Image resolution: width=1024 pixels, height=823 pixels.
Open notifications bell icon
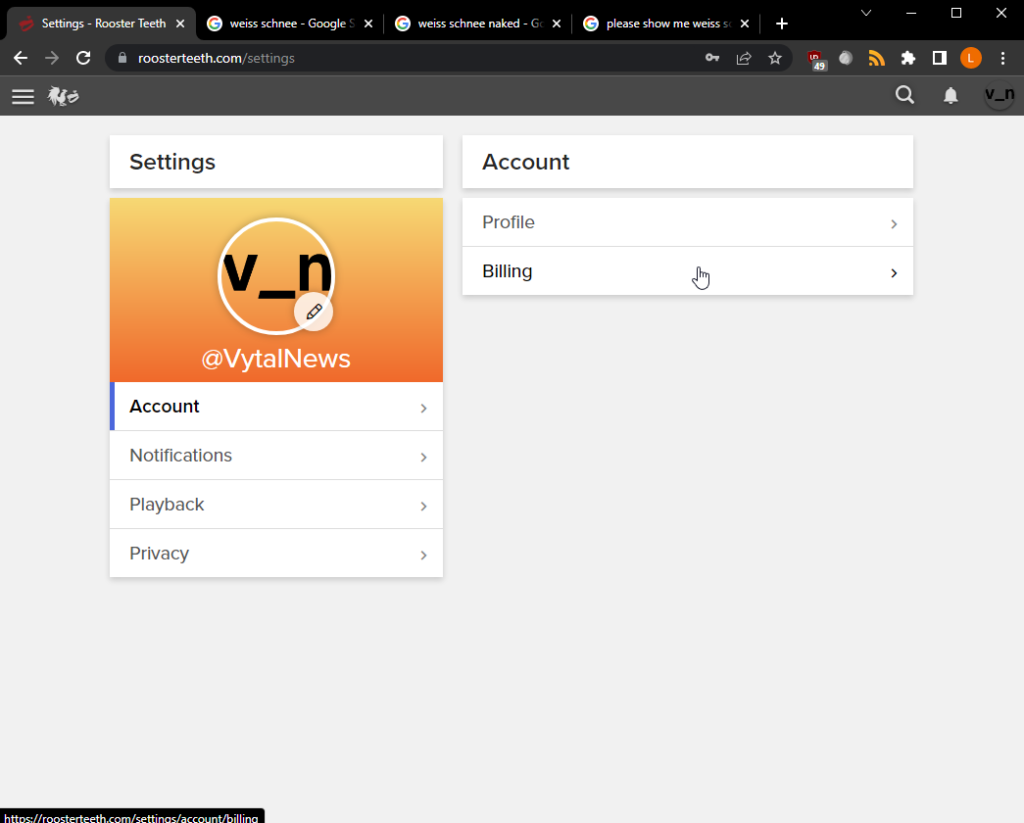click(x=951, y=96)
